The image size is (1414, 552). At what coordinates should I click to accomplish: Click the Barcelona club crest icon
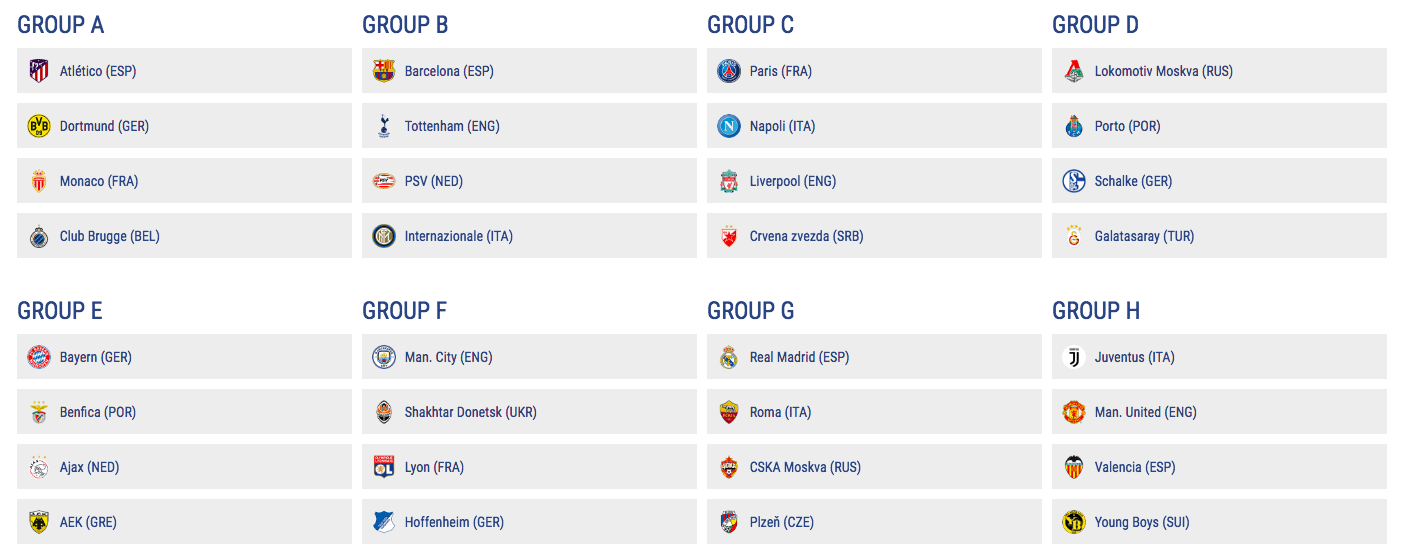384,71
